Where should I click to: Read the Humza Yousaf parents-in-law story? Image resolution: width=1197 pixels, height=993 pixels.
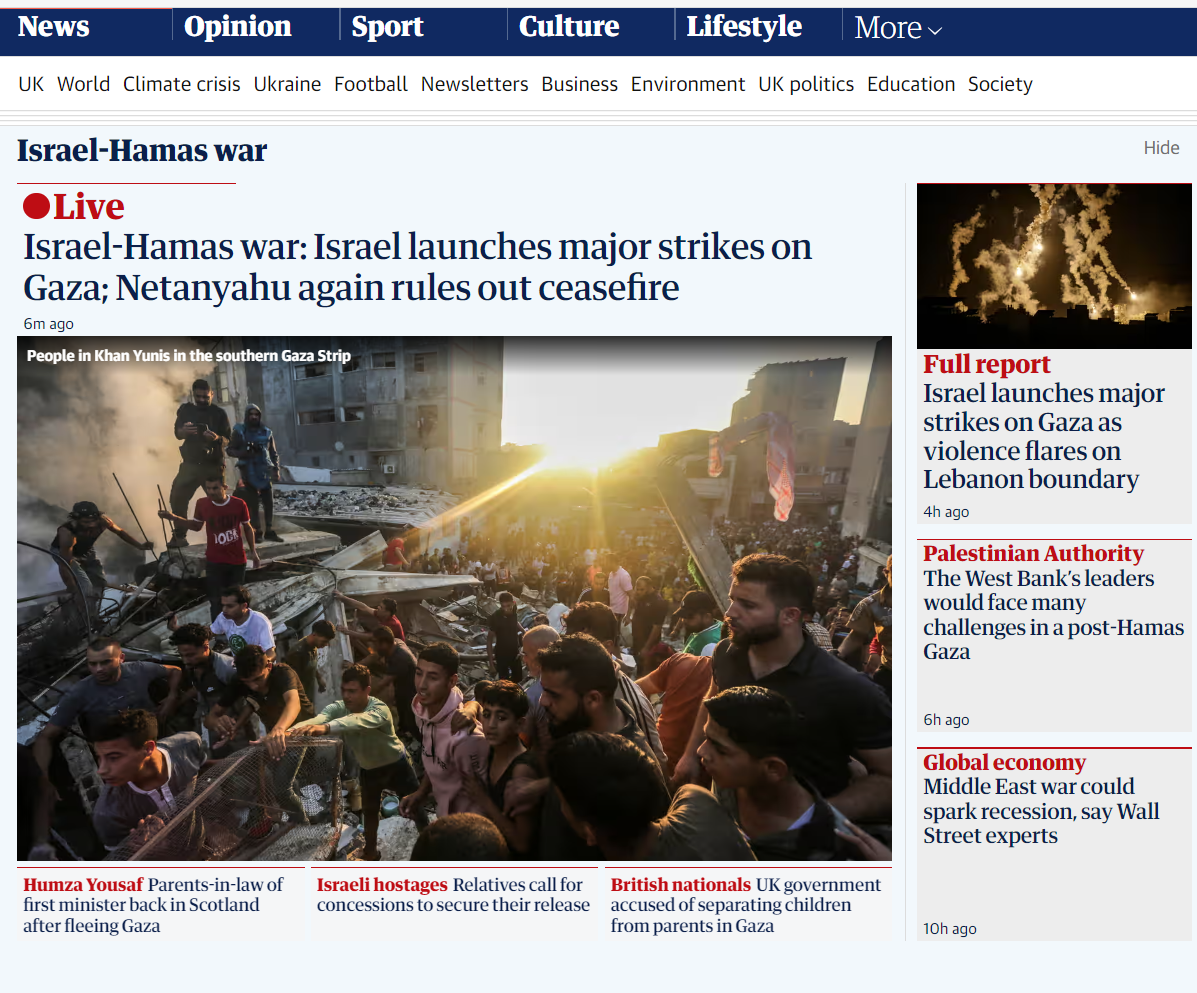[153, 905]
